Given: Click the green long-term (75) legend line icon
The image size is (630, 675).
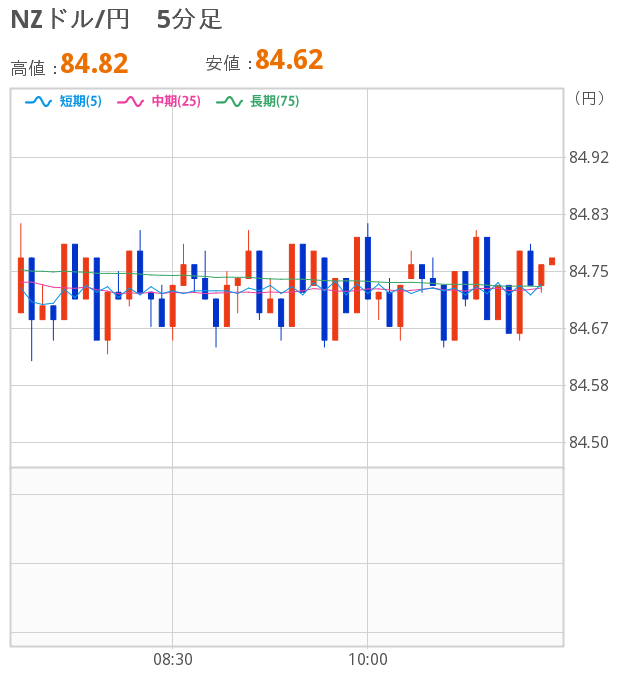Looking at the screenshot, I should pyautogui.click(x=229, y=101).
